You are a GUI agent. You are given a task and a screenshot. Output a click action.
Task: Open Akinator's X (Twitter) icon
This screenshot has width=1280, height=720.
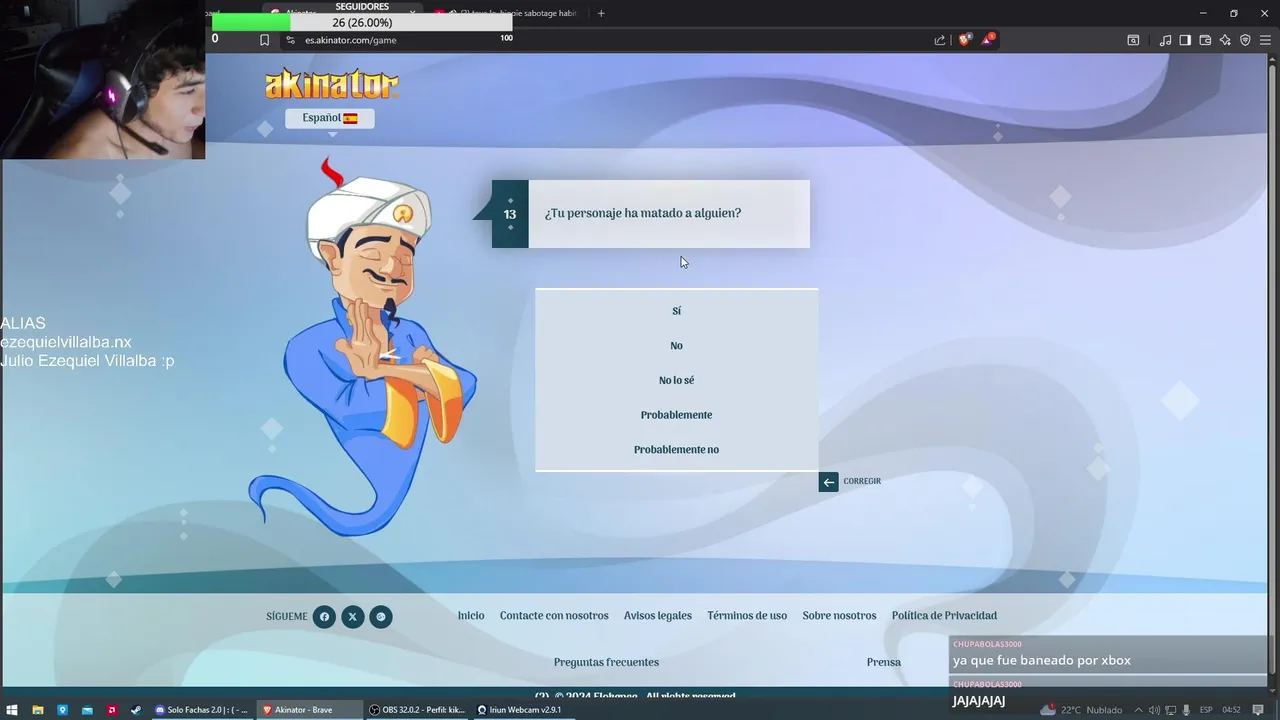point(352,617)
